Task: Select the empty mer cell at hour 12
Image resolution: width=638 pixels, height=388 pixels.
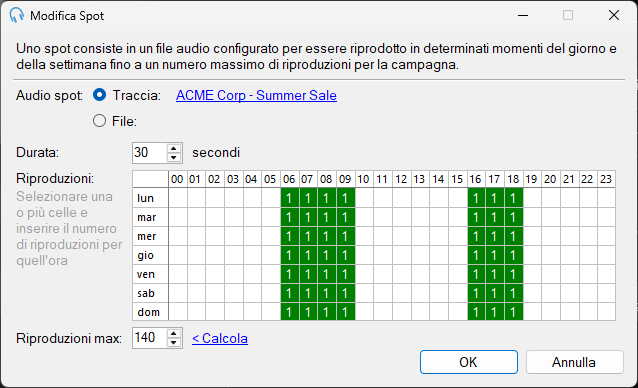Action: point(402,236)
